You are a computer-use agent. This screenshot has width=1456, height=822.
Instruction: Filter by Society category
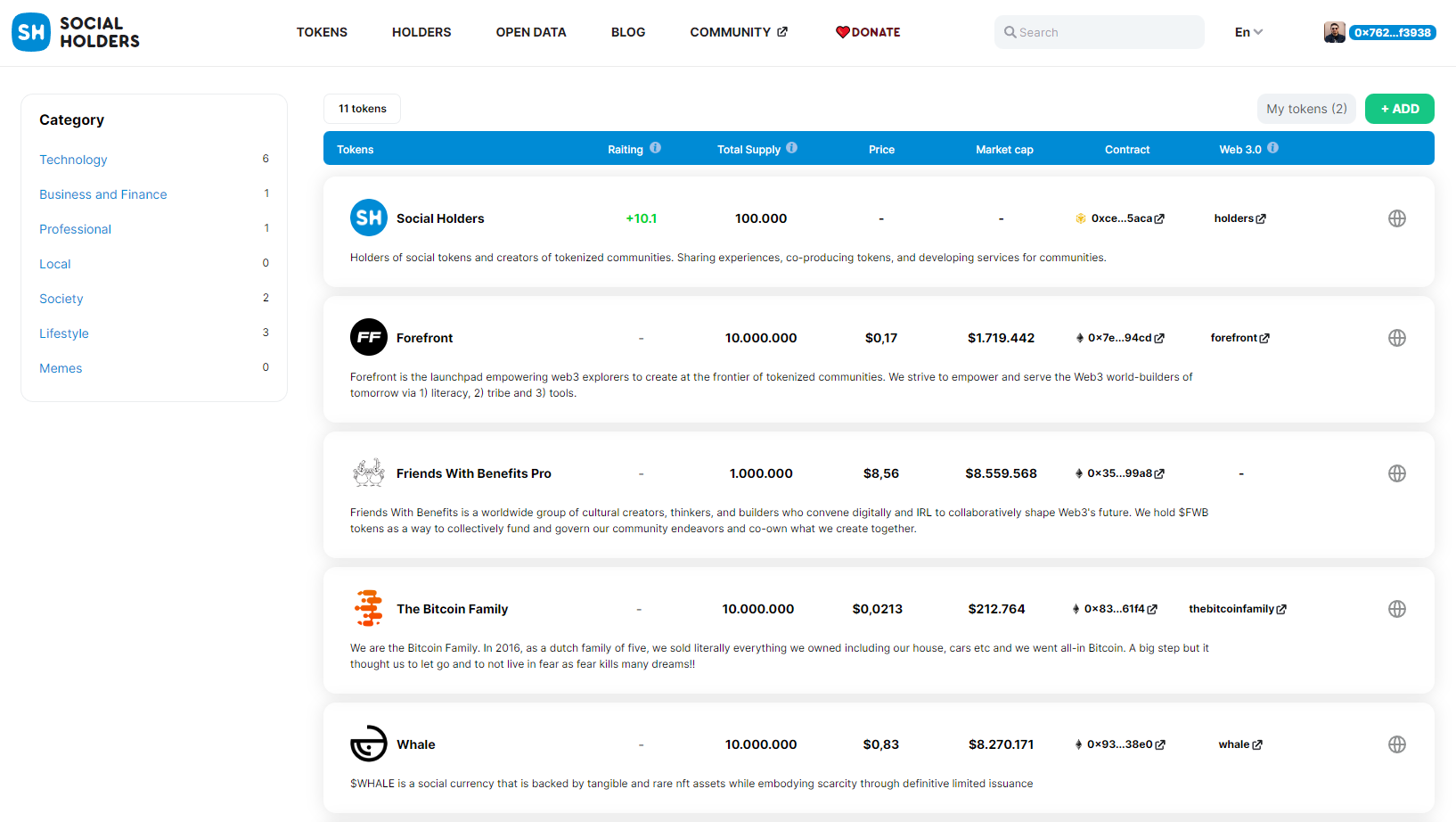[61, 299]
